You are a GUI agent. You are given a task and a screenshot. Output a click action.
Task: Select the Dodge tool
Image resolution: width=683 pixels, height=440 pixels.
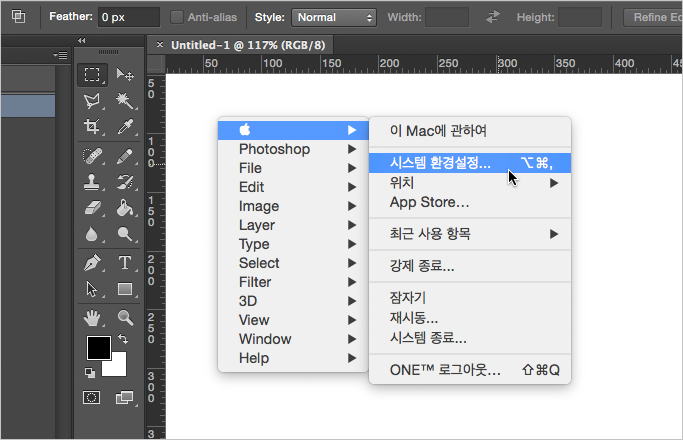125,234
